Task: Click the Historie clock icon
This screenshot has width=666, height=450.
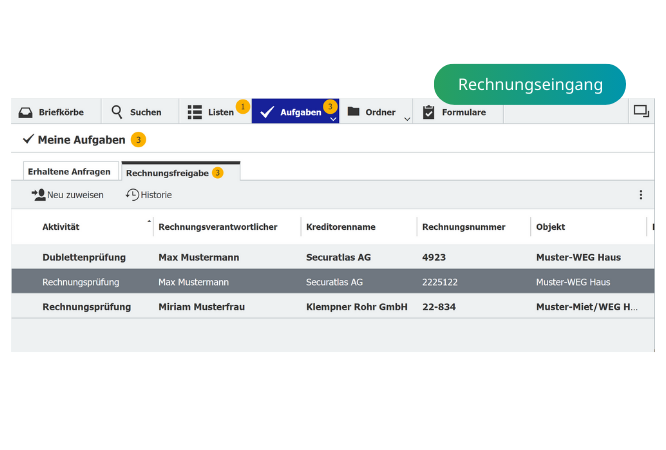Action: point(133,195)
